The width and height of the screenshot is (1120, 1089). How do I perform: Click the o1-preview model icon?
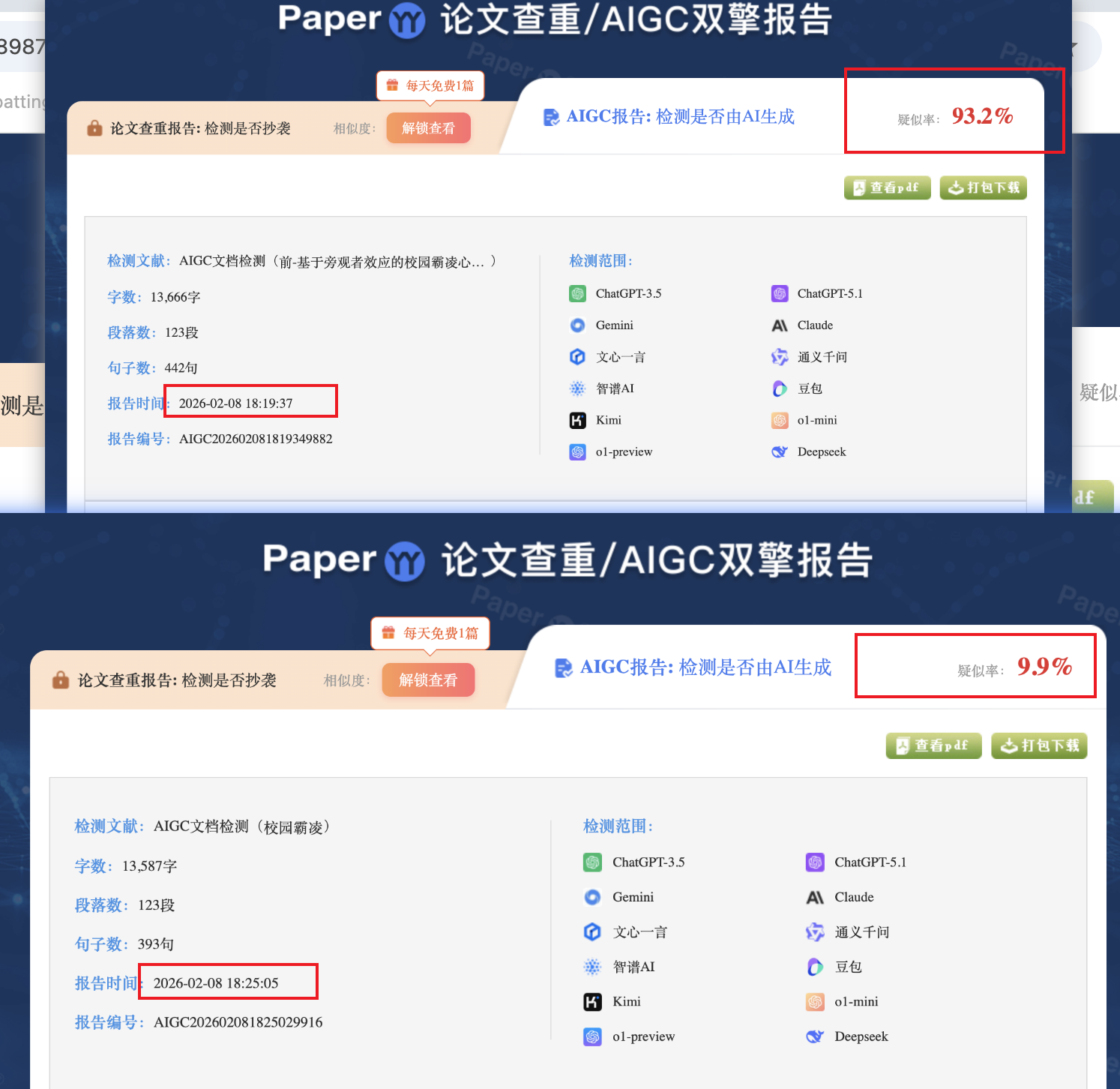577,451
